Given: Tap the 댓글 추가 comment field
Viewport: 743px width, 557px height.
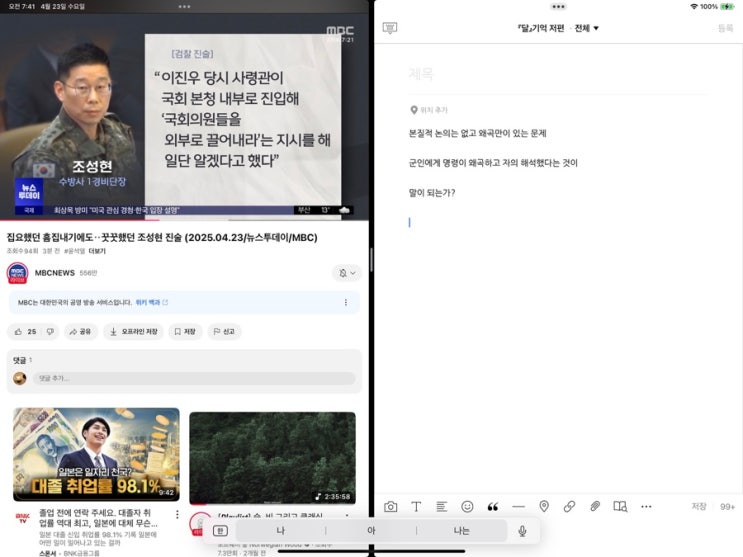Looking at the screenshot, I should pyautogui.click(x=194, y=378).
